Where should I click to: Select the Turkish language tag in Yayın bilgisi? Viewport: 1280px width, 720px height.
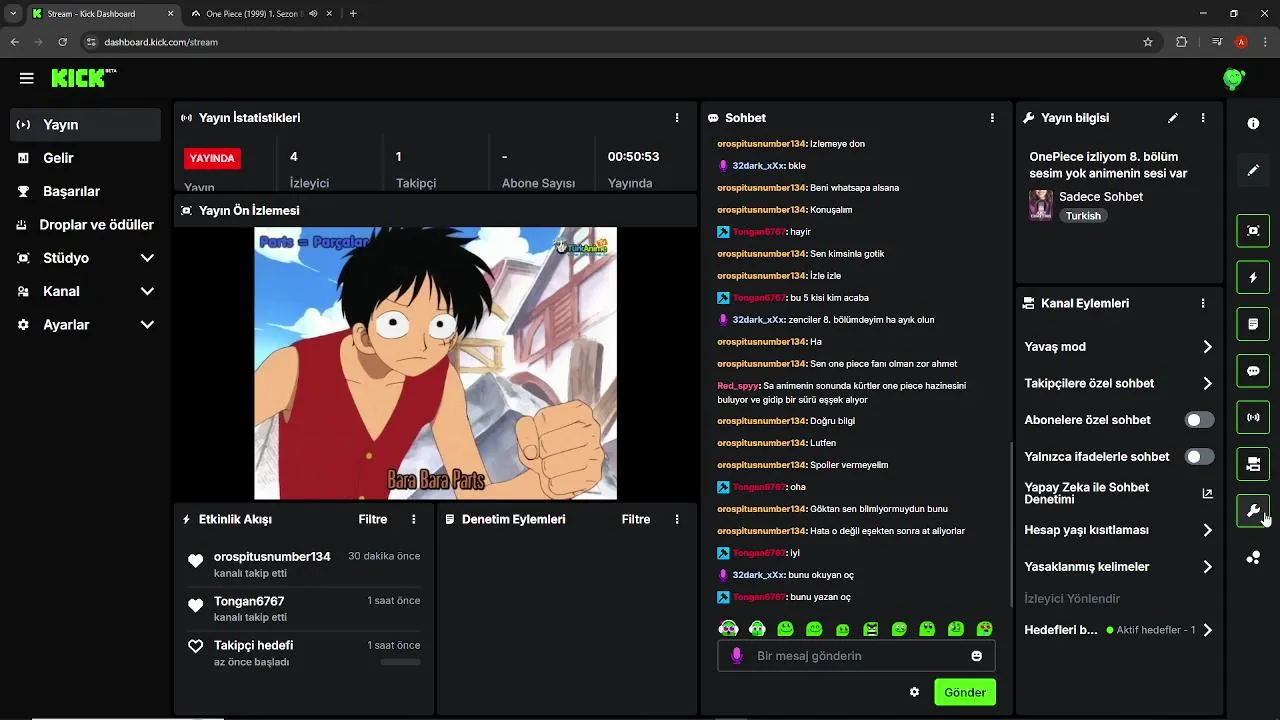[x=1083, y=216]
